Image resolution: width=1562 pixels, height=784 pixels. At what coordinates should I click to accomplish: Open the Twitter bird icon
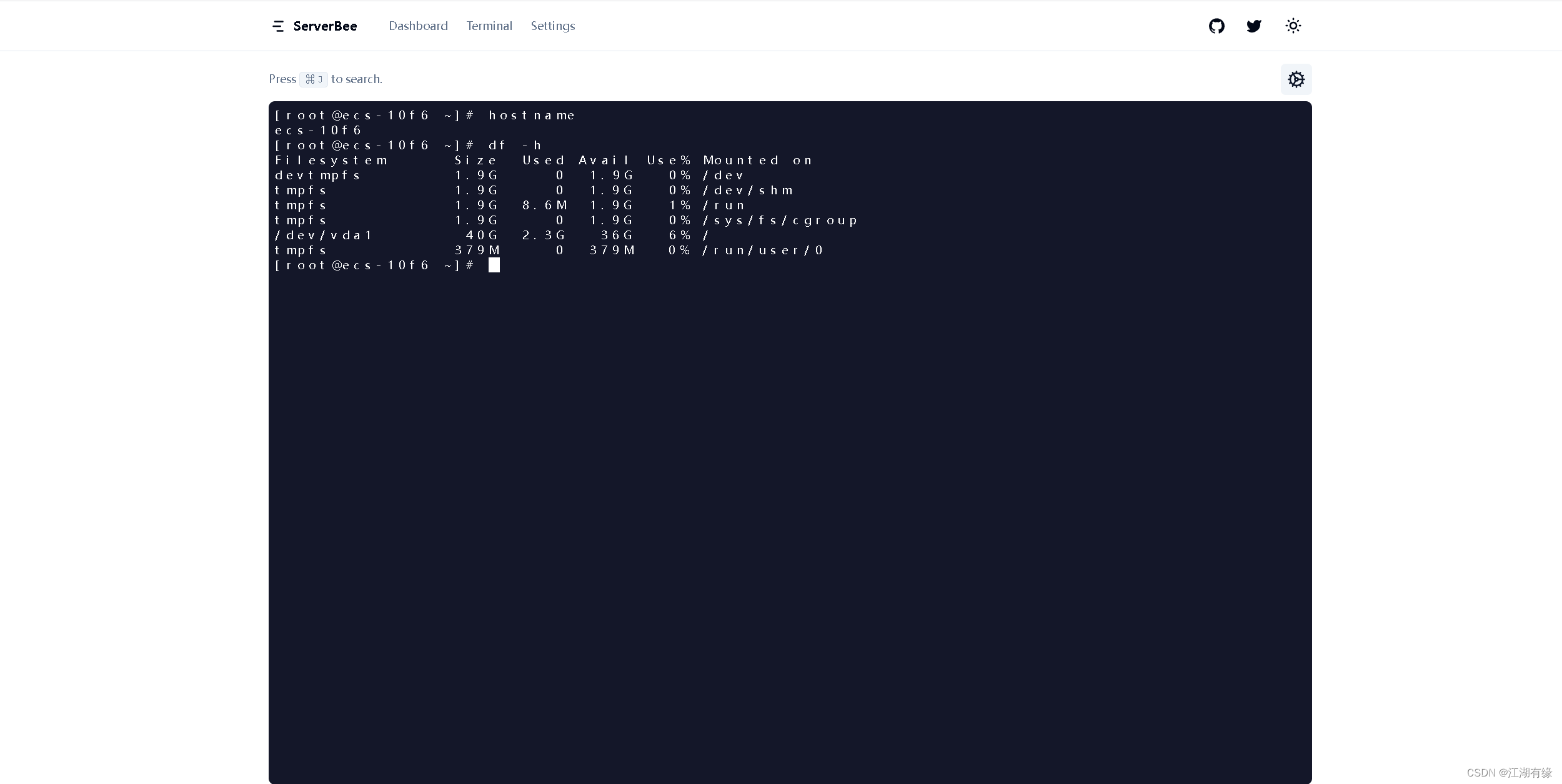[1253, 26]
